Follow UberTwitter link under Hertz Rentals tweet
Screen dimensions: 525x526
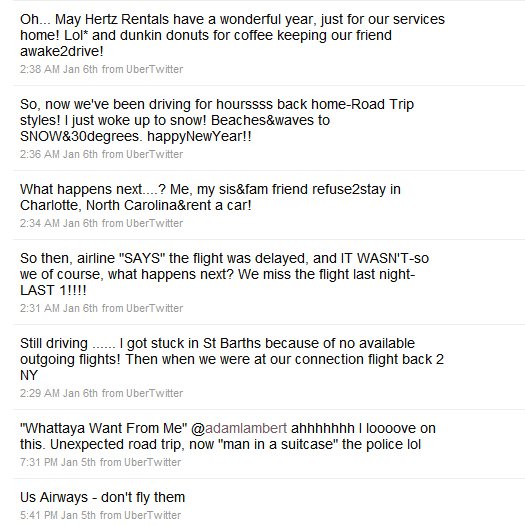[155, 69]
